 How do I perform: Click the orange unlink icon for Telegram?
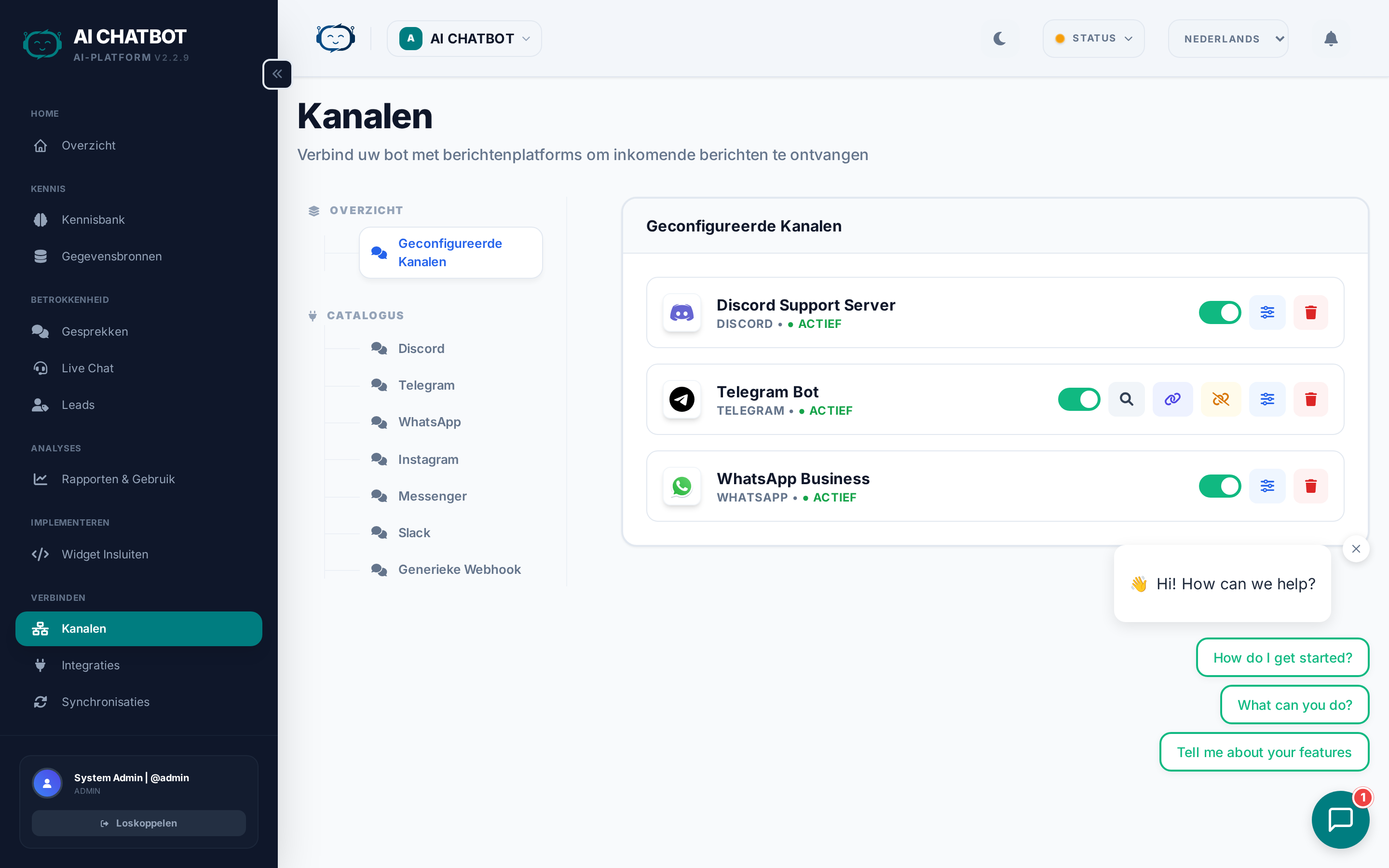tap(1220, 399)
